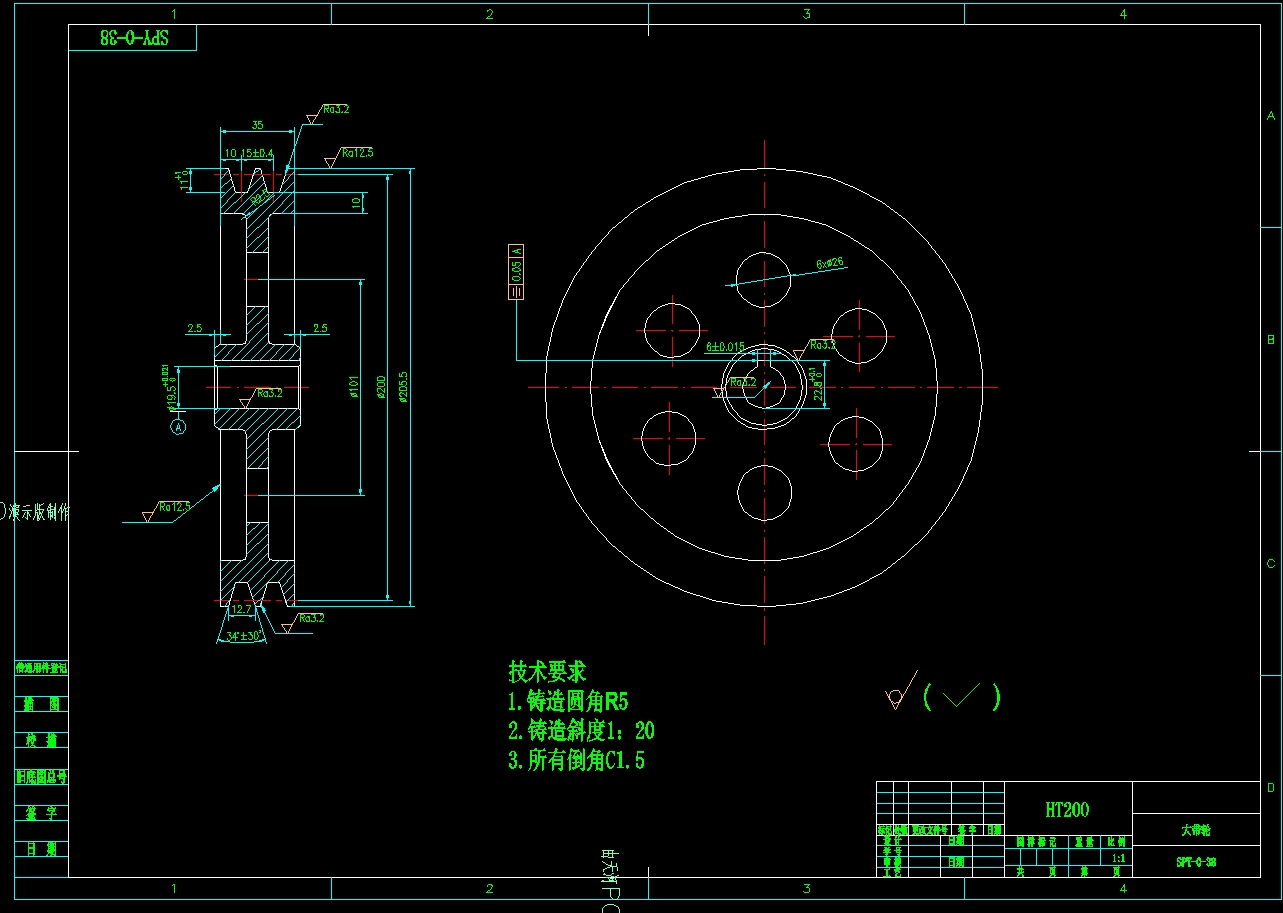Click the ø205.5 outer diameter dimension
Image resolution: width=1283 pixels, height=913 pixels.
(x=404, y=388)
